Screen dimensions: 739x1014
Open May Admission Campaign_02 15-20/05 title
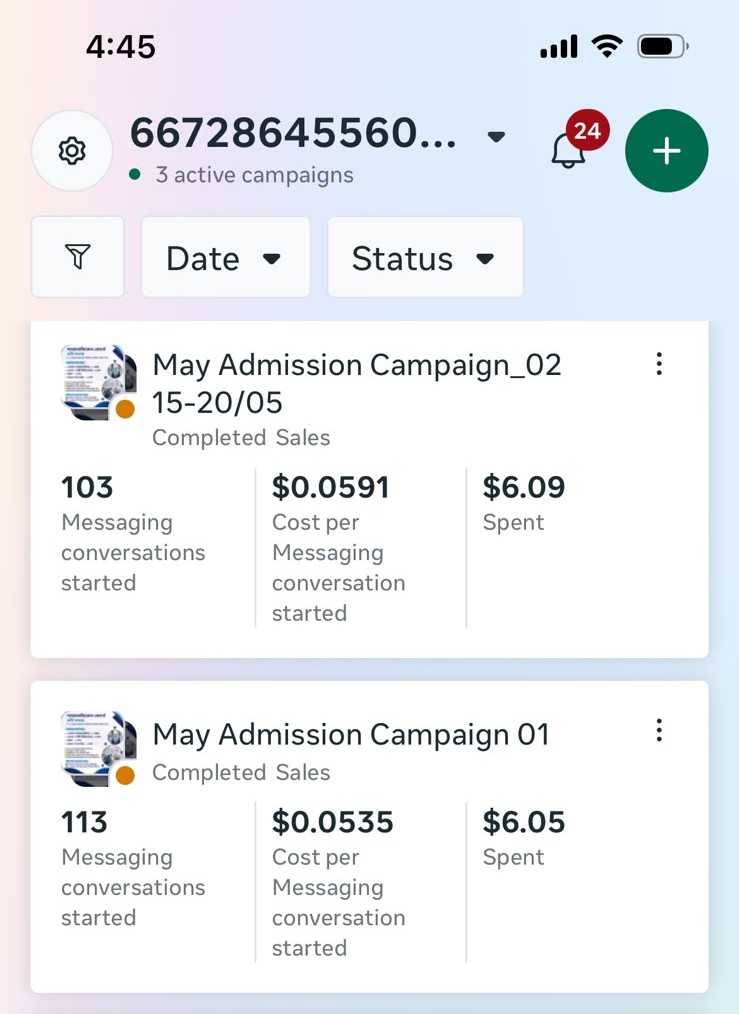pos(356,383)
